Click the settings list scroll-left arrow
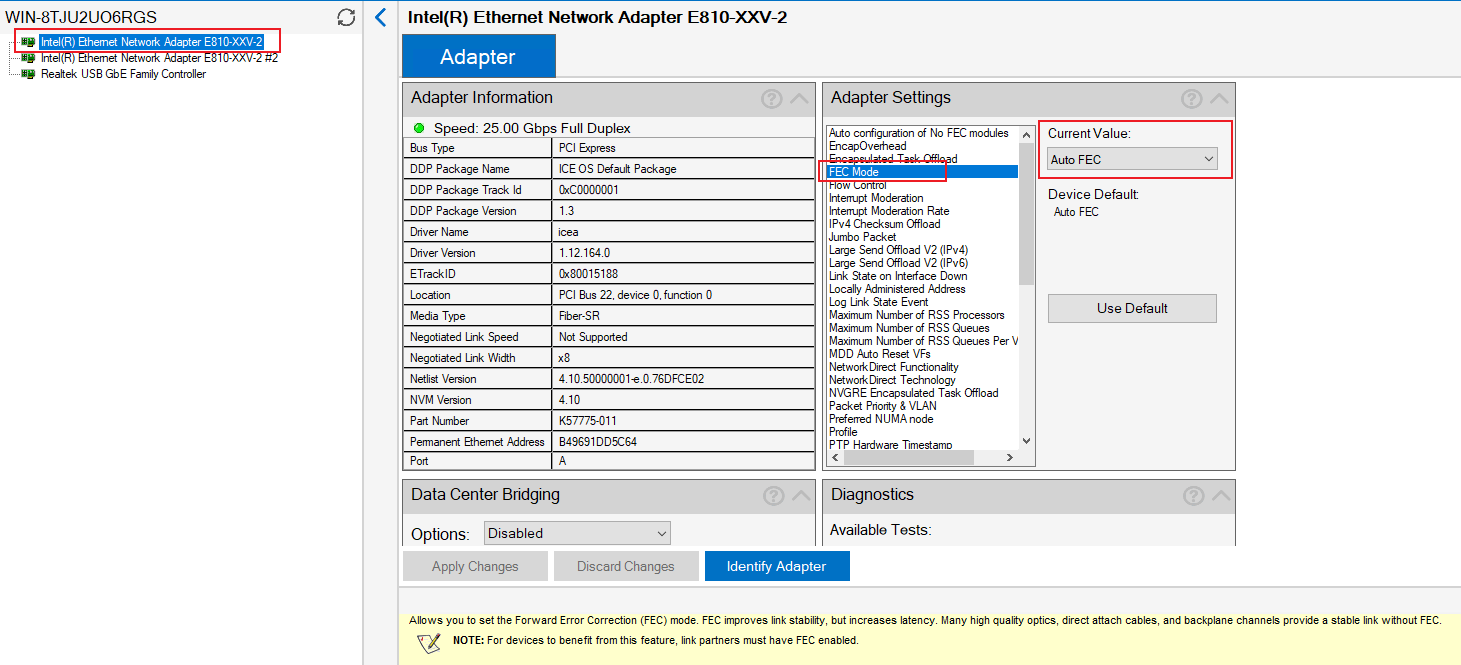1461x665 pixels. [x=835, y=457]
